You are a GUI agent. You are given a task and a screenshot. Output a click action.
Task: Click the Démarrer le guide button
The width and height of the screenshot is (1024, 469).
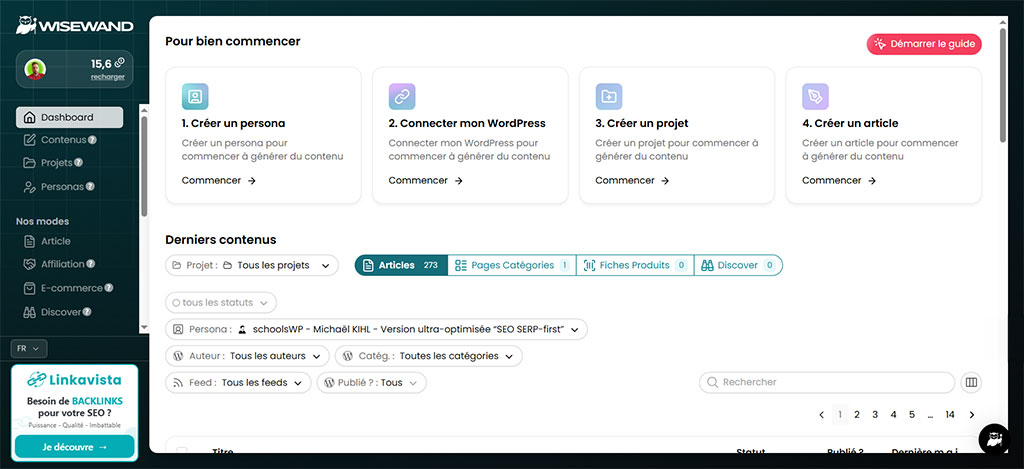924,44
